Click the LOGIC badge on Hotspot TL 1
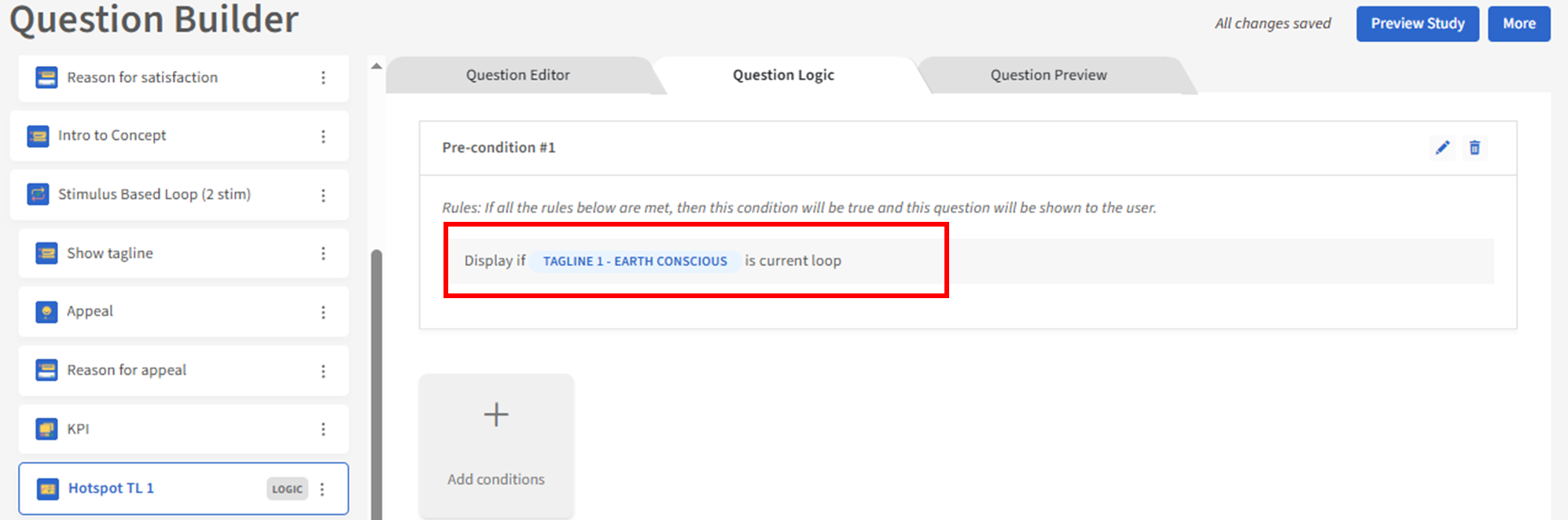The image size is (1568, 520). click(287, 489)
